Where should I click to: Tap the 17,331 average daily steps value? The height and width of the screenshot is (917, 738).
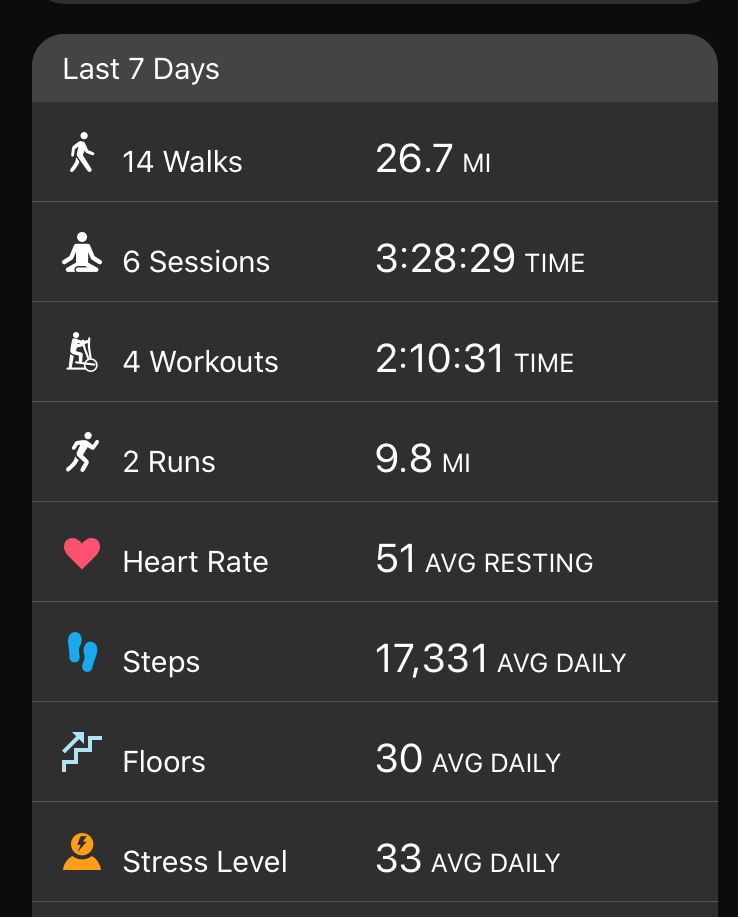coord(501,659)
